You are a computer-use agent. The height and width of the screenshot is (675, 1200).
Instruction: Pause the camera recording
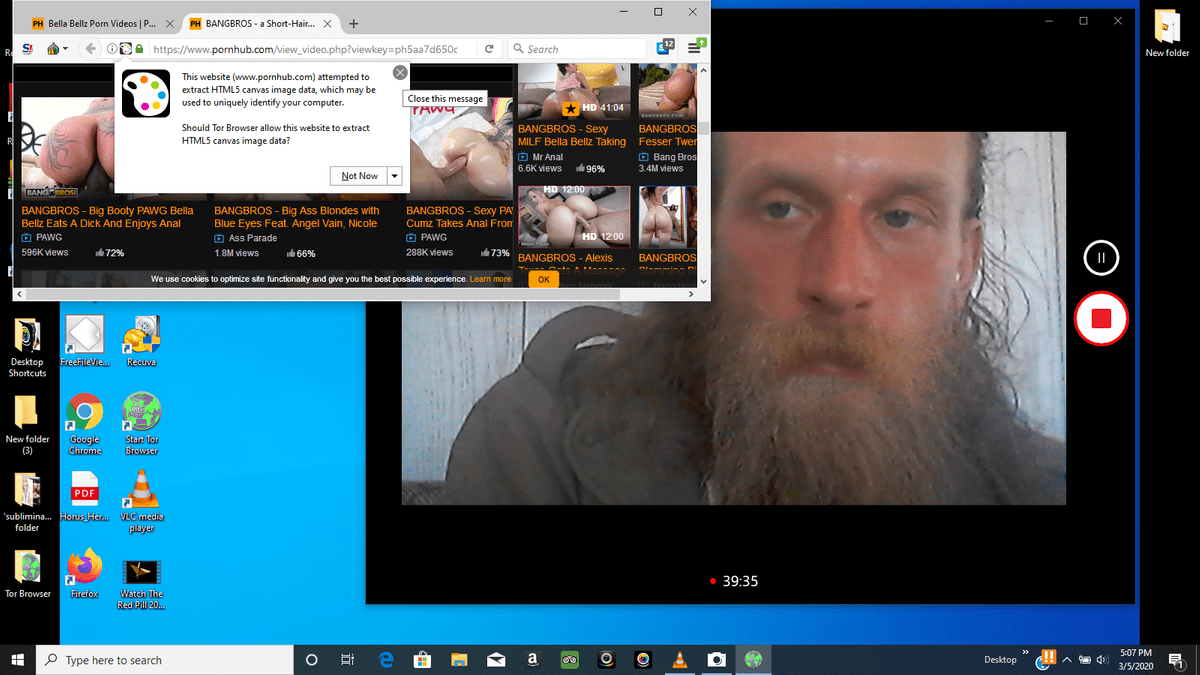pyautogui.click(x=1101, y=257)
